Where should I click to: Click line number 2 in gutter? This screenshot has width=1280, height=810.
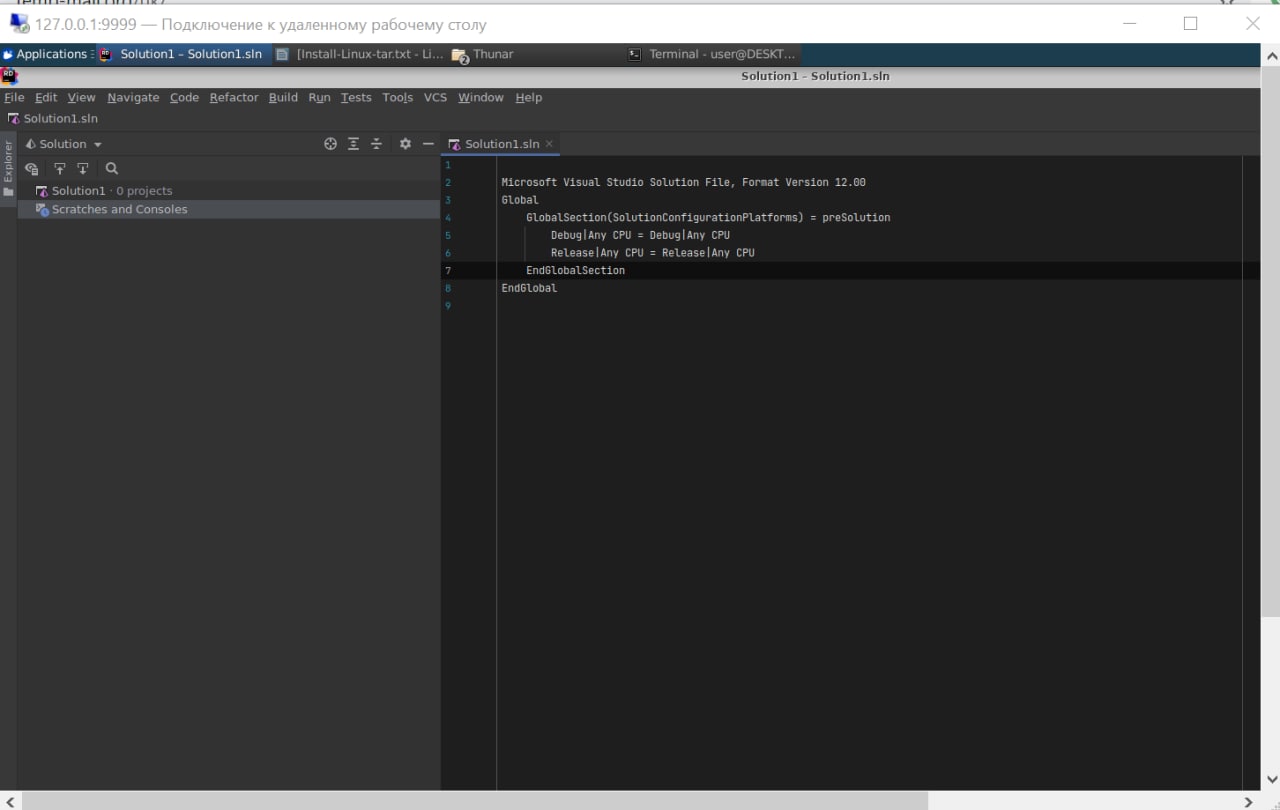tap(448, 182)
